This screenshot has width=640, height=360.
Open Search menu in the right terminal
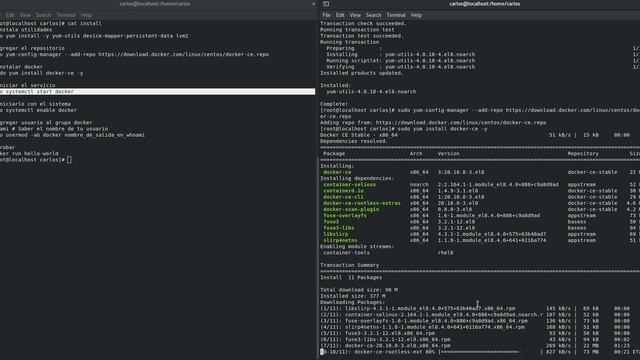(x=373, y=15)
